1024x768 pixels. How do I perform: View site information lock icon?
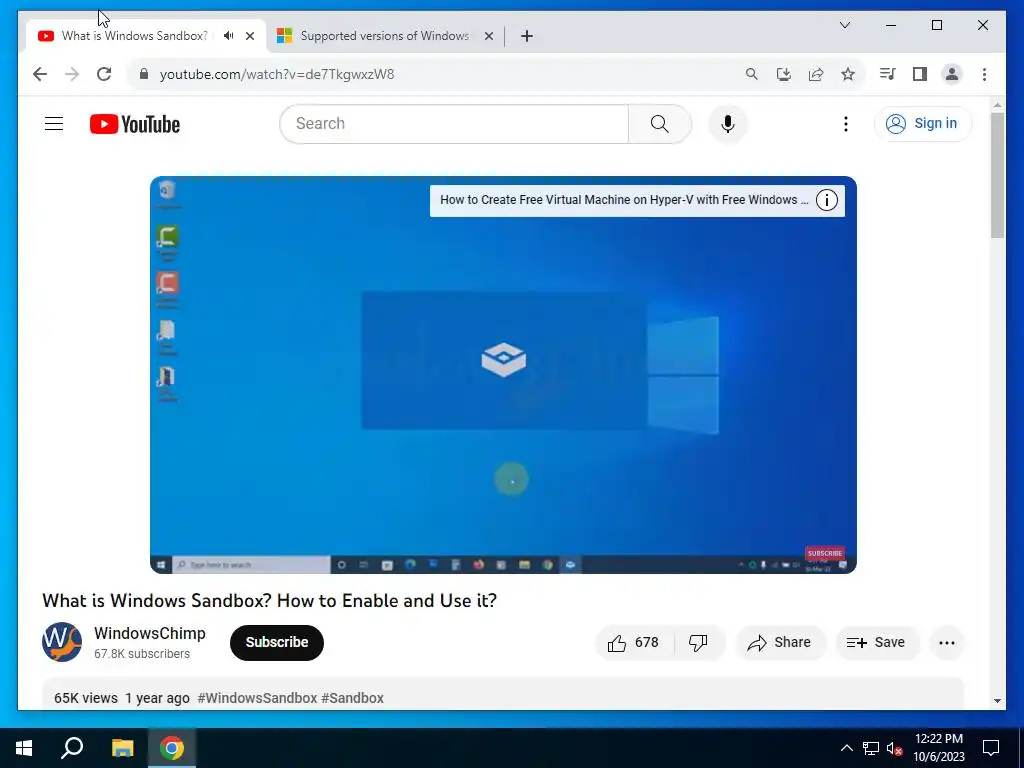144,74
